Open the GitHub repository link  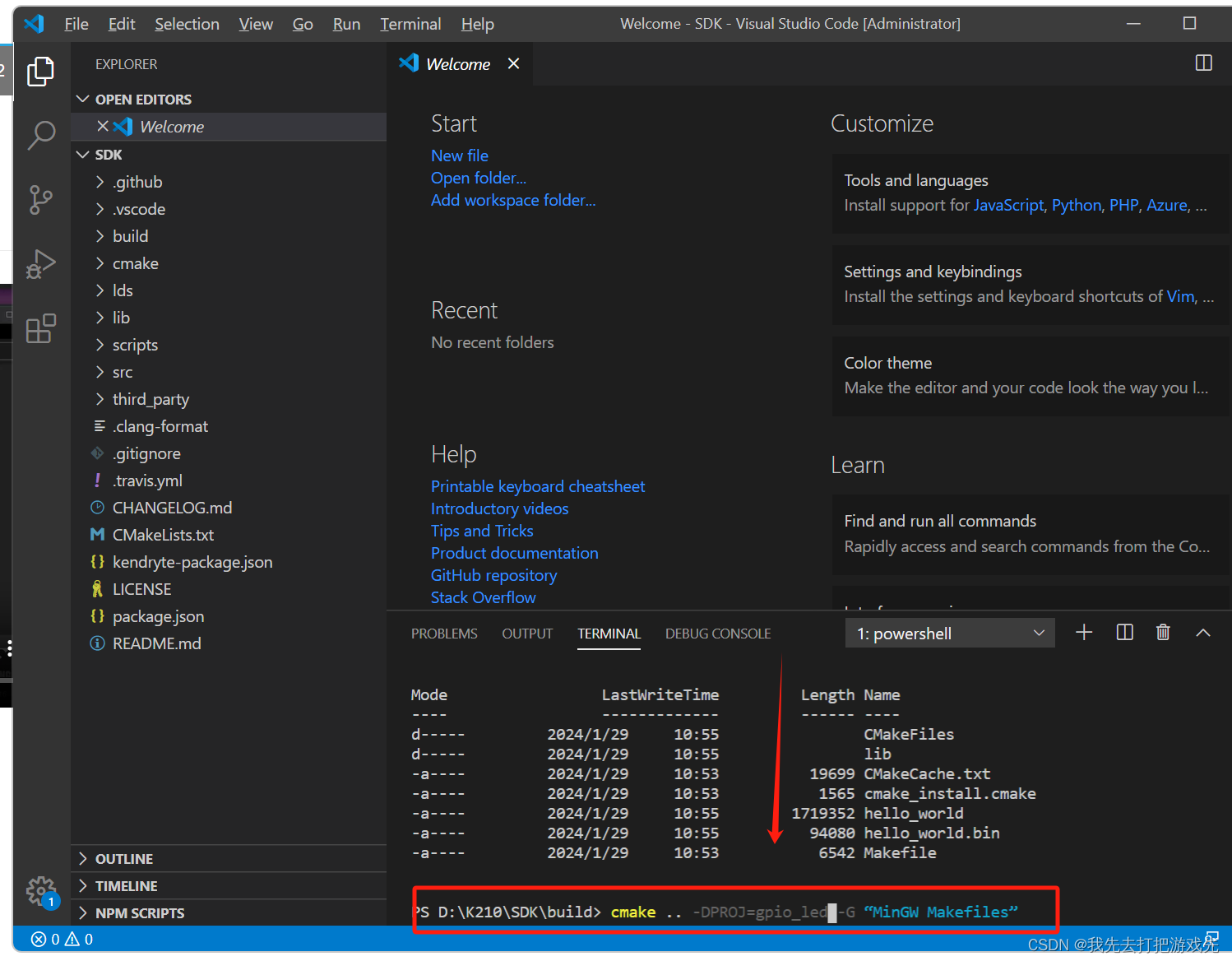(493, 575)
